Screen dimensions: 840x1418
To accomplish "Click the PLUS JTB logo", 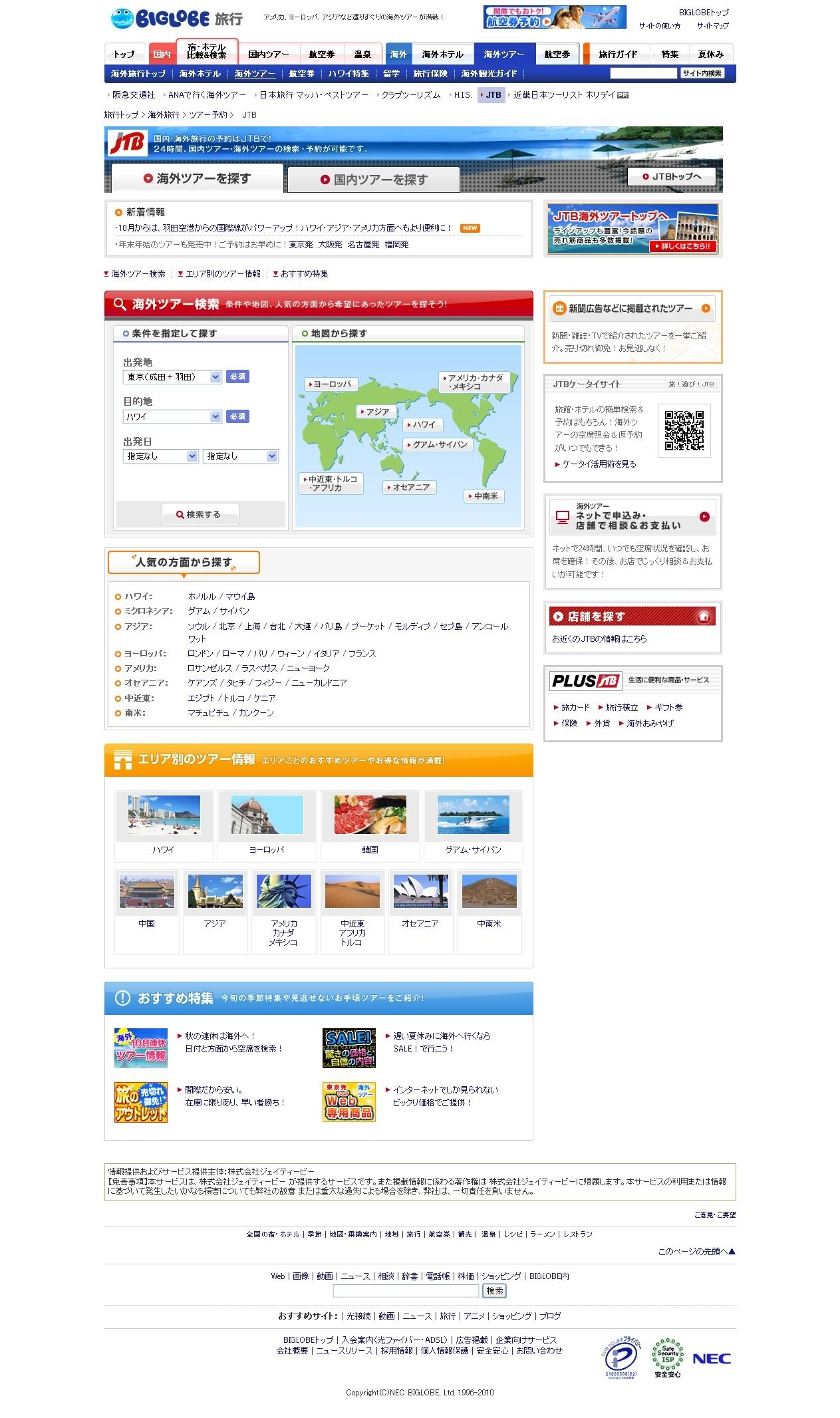I will point(585,680).
